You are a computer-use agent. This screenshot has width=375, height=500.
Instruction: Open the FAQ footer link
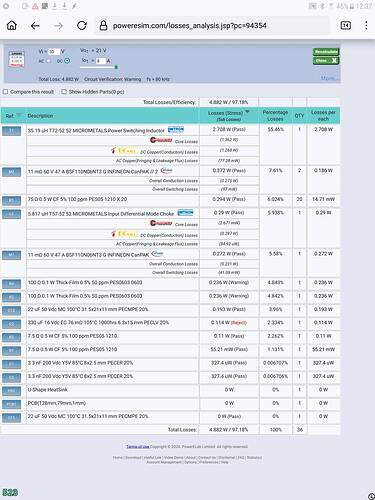point(241,457)
